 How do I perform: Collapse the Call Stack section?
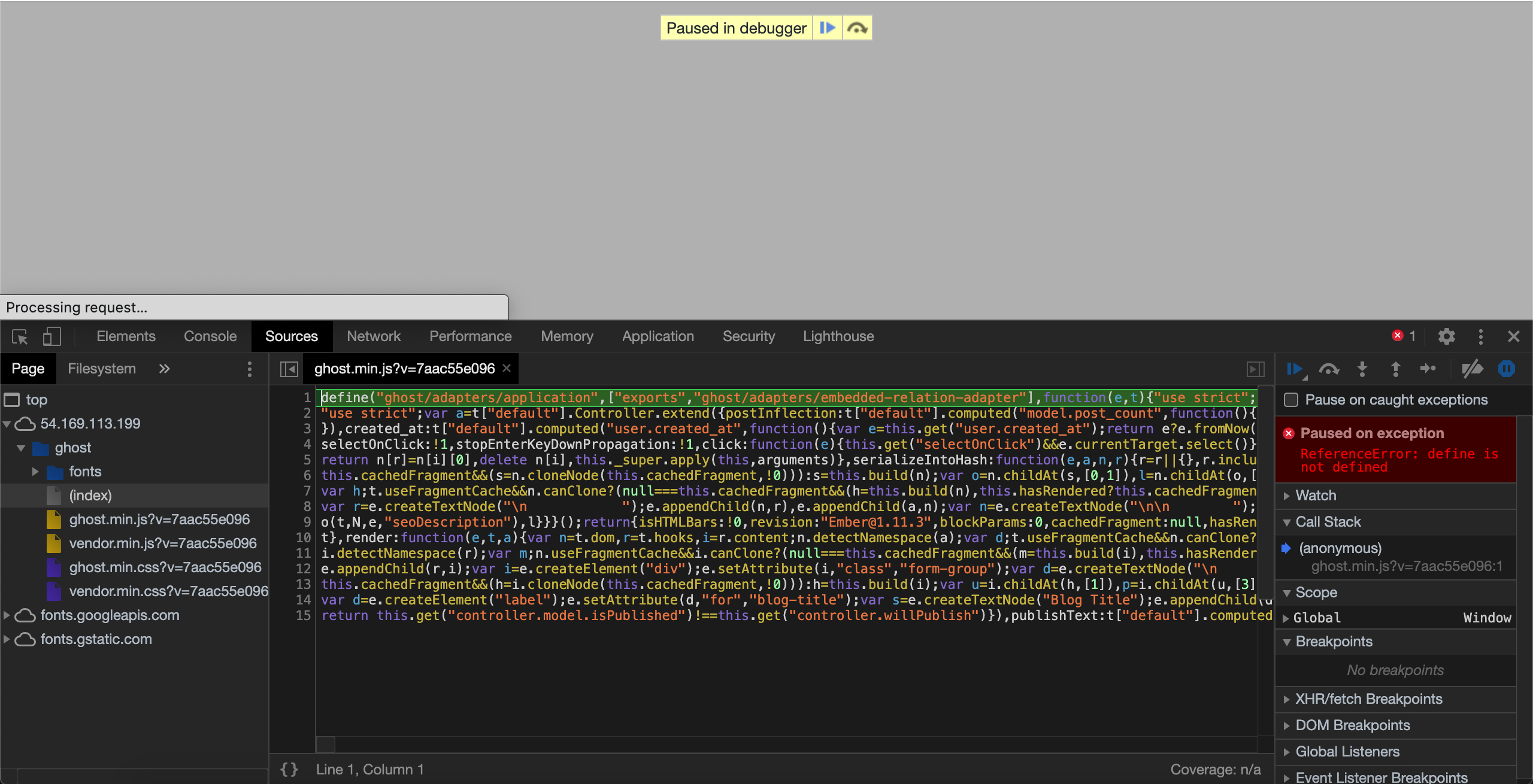tap(1395, 522)
